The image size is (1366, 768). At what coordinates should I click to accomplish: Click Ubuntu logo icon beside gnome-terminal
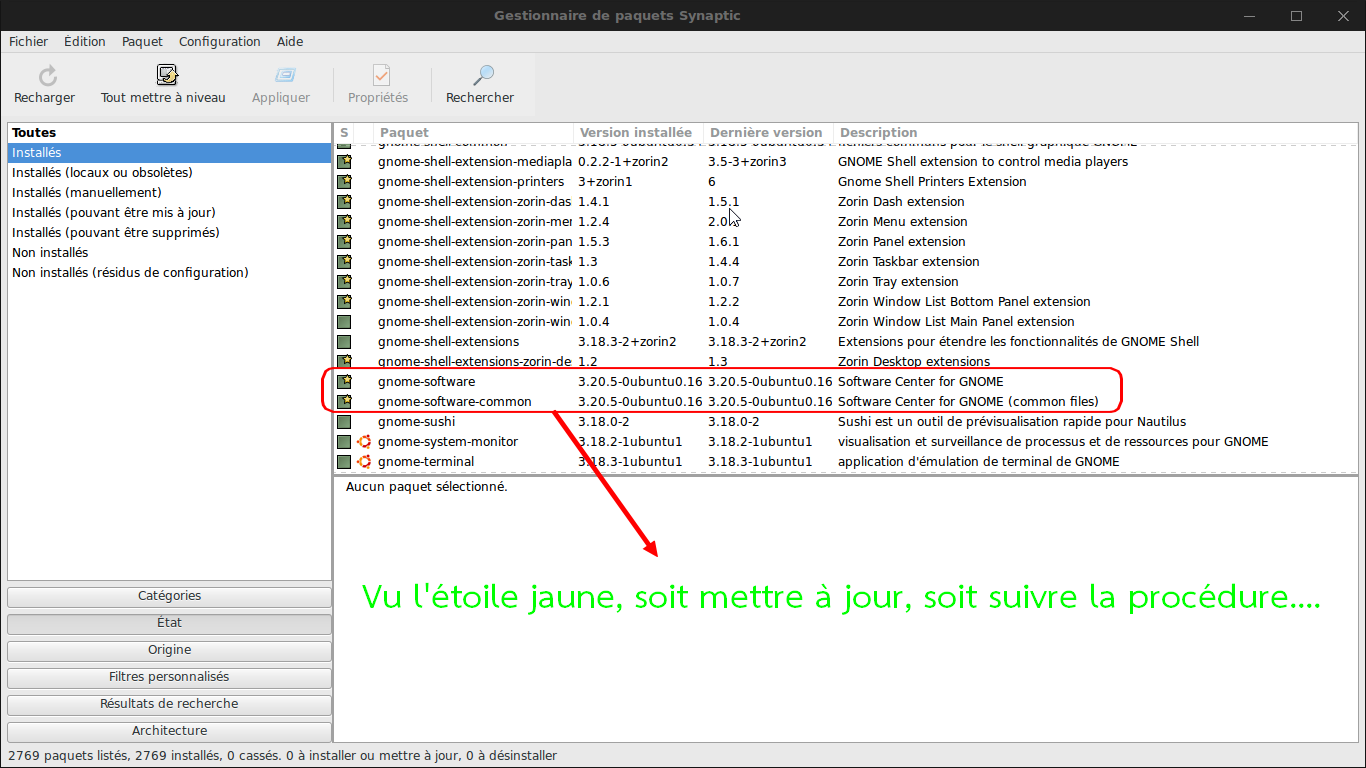(x=364, y=462)
